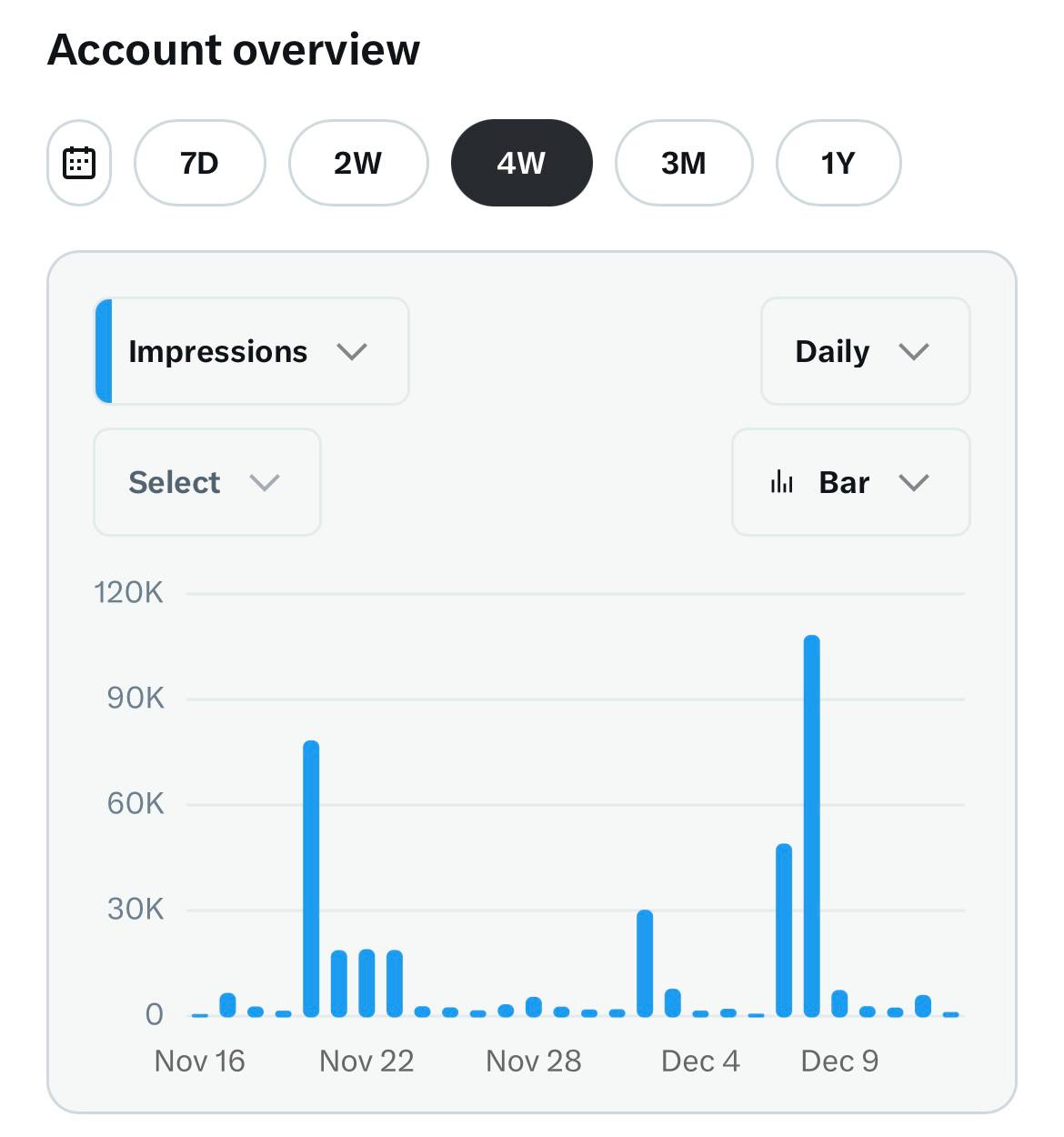
Task: Select the 4W time range pill
Action: [522, 163]
